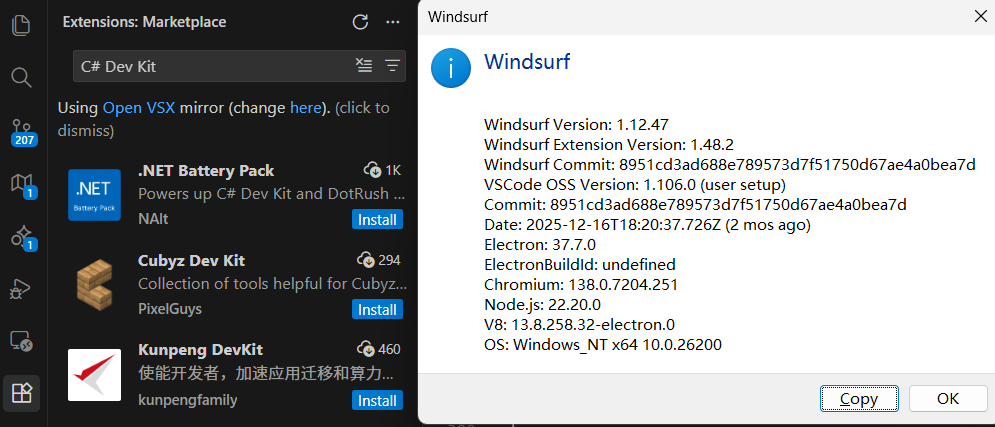The image size is (995, 427).
Task: Install the Cubyz Dev Kit extension
Action: [x=377, y=310]
